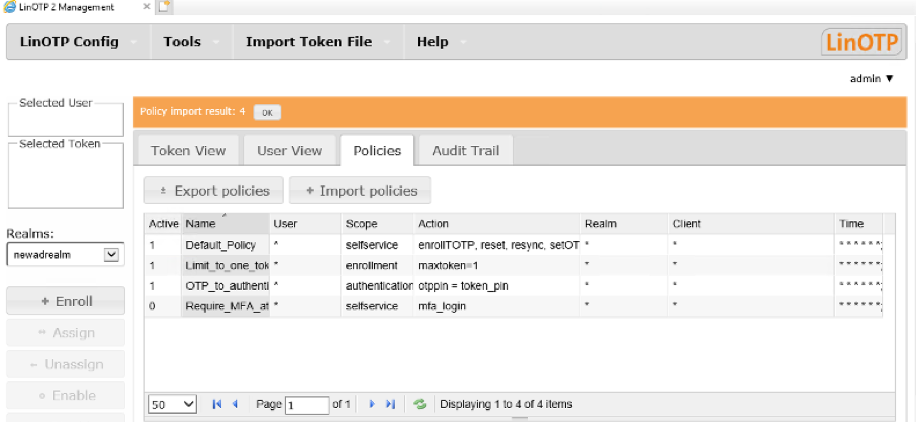
Task: Open the Tools menu
Action: click(x=190, y=42)
